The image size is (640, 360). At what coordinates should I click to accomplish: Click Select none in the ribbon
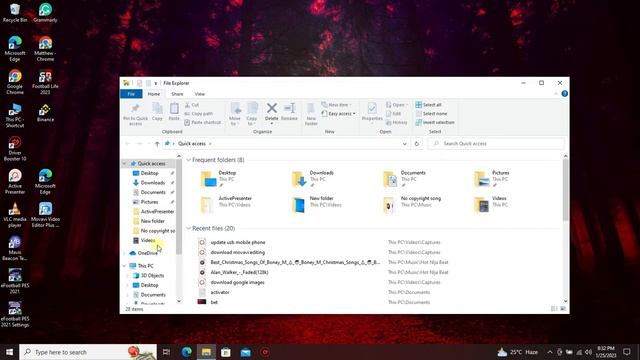(x=431, y=114)
